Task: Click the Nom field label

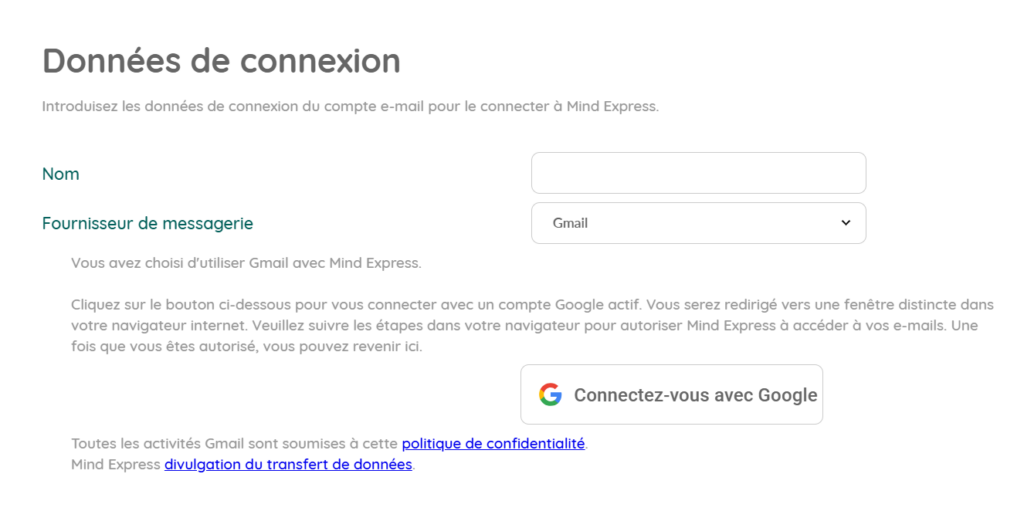Action: click(x=60, y=174)
